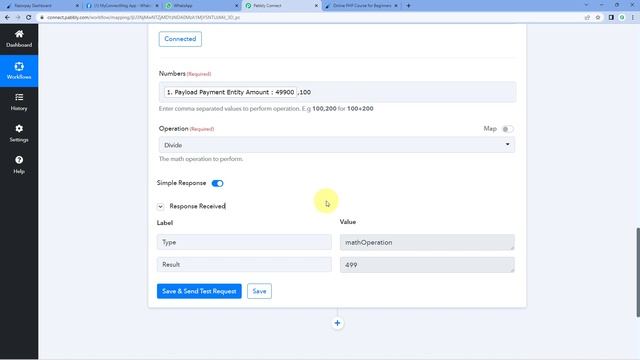Select the Pabbly Connect tab
640x360 pixels.
(x=281, y=6)
